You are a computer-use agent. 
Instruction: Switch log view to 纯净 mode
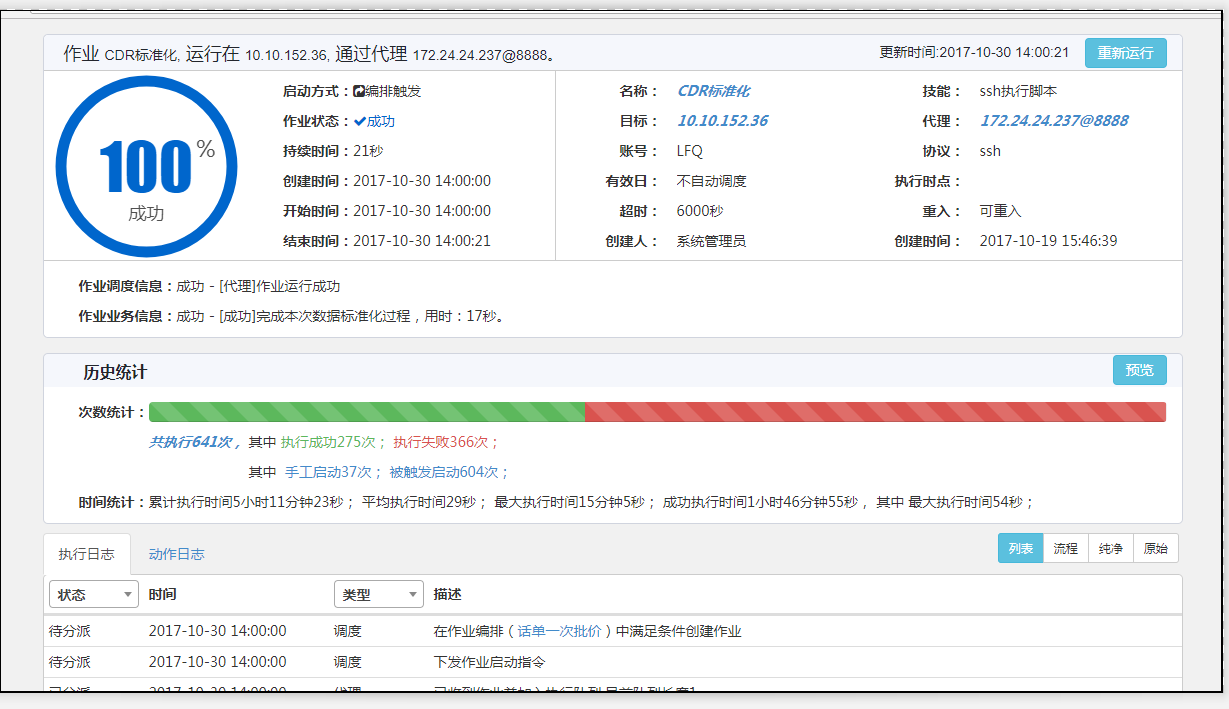click(x=1110, y=548)
